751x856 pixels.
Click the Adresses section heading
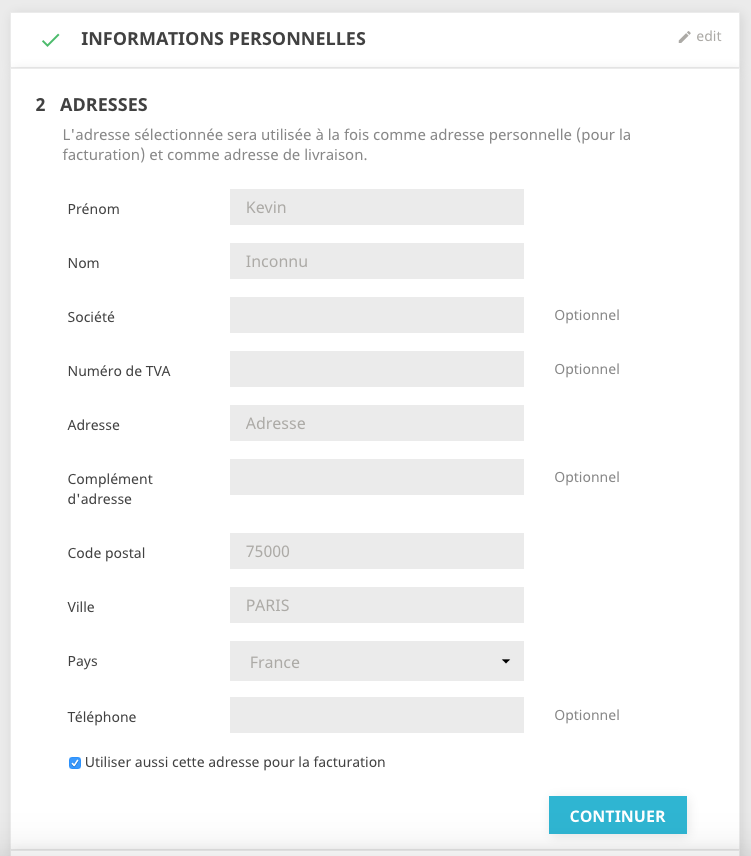[x=104, y=104]
